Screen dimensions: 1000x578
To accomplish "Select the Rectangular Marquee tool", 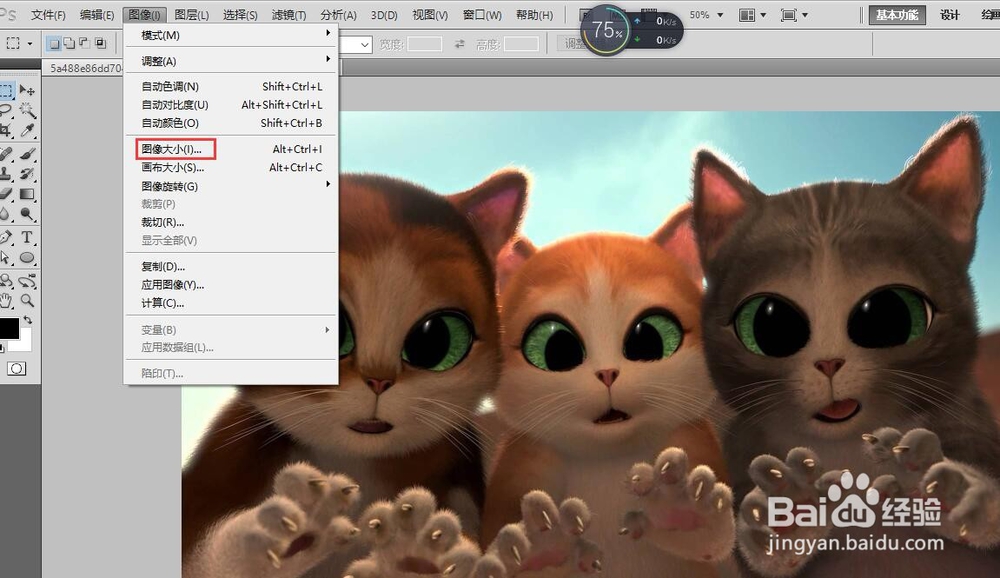I will point(6,91).
